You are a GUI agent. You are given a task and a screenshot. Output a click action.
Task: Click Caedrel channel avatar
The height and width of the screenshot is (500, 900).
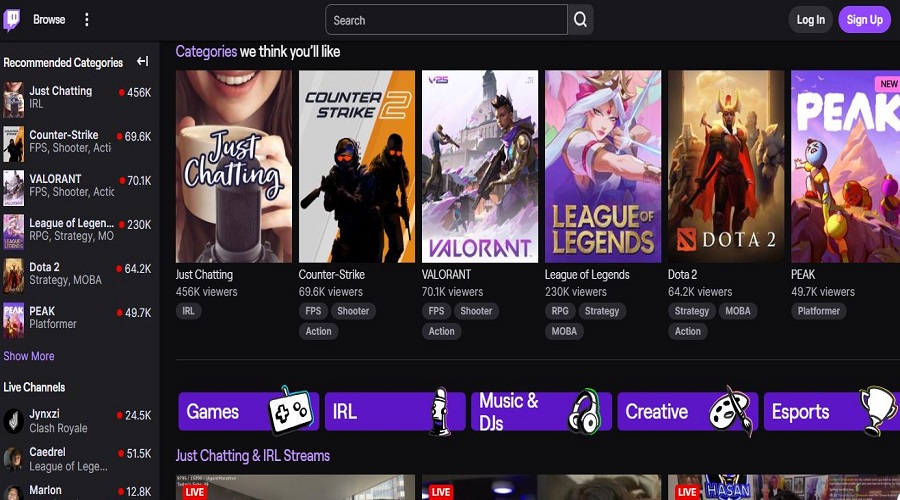[13, 459]
